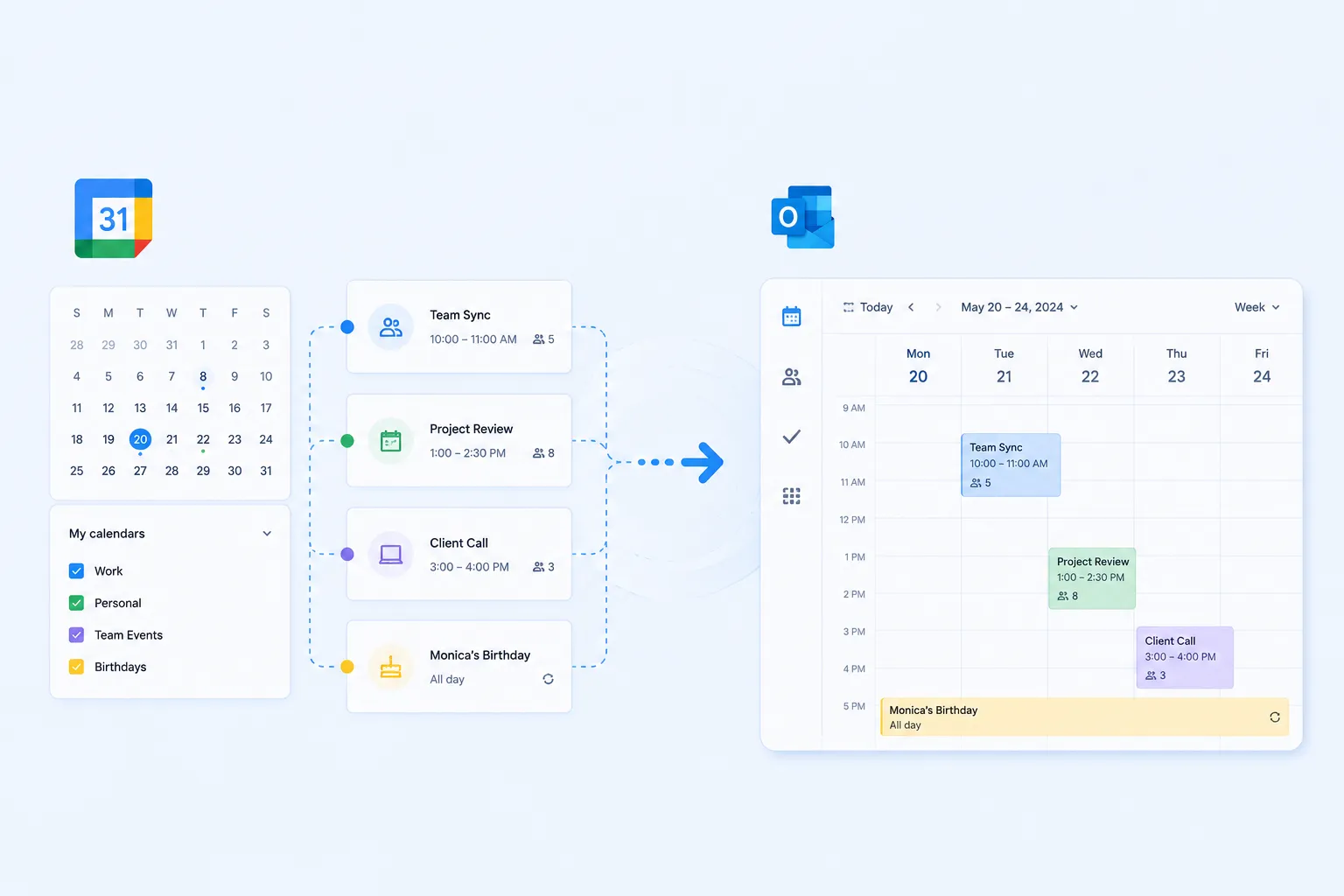Open the Client Call event in Outlook

pyautogui.click(x=1185, y=657)
